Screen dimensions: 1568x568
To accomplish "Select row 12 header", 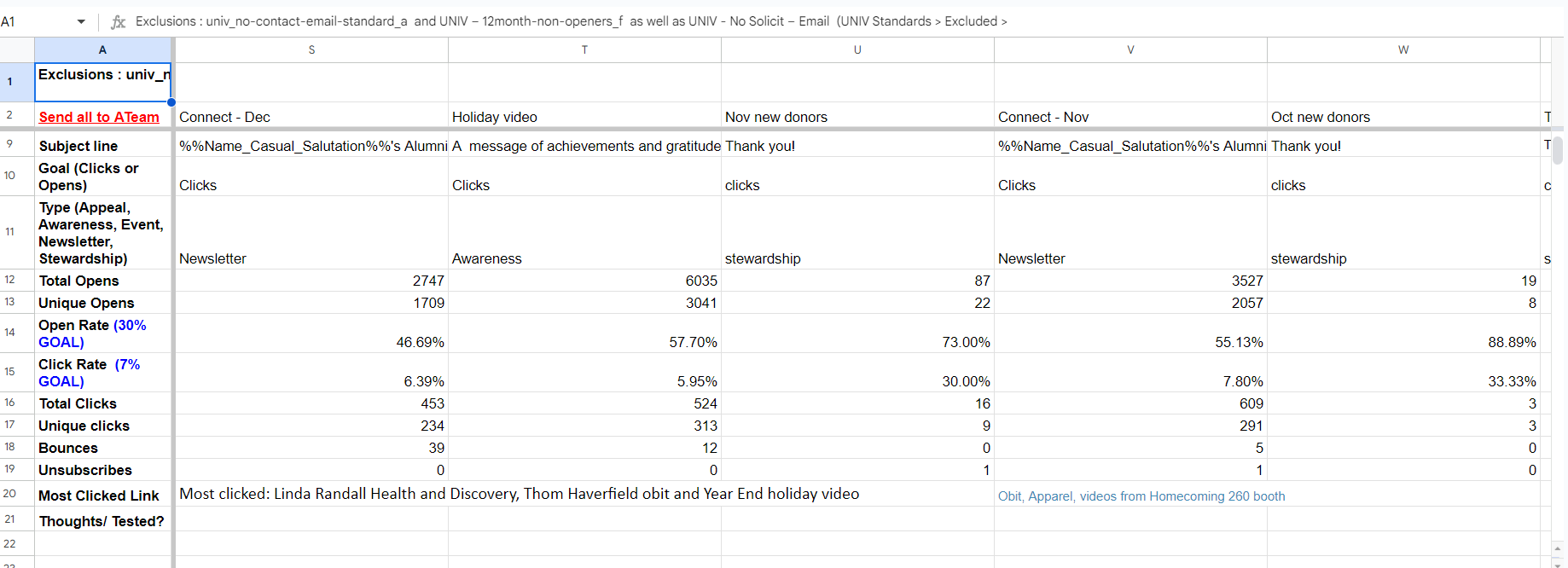I will (x=10, y=281).
